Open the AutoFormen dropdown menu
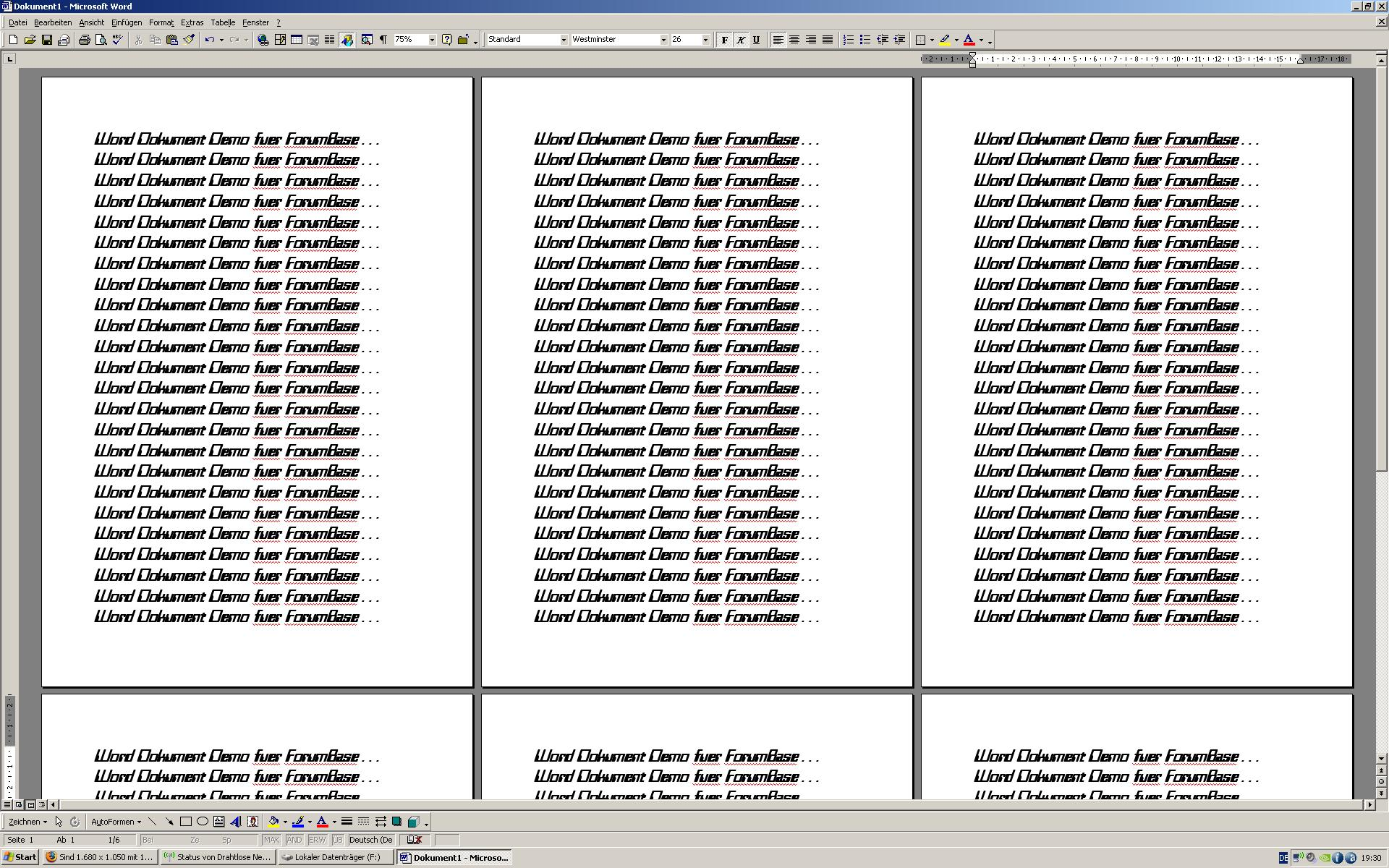The width and height of the screenshot is (1389, 868). [x=116, y=822]
